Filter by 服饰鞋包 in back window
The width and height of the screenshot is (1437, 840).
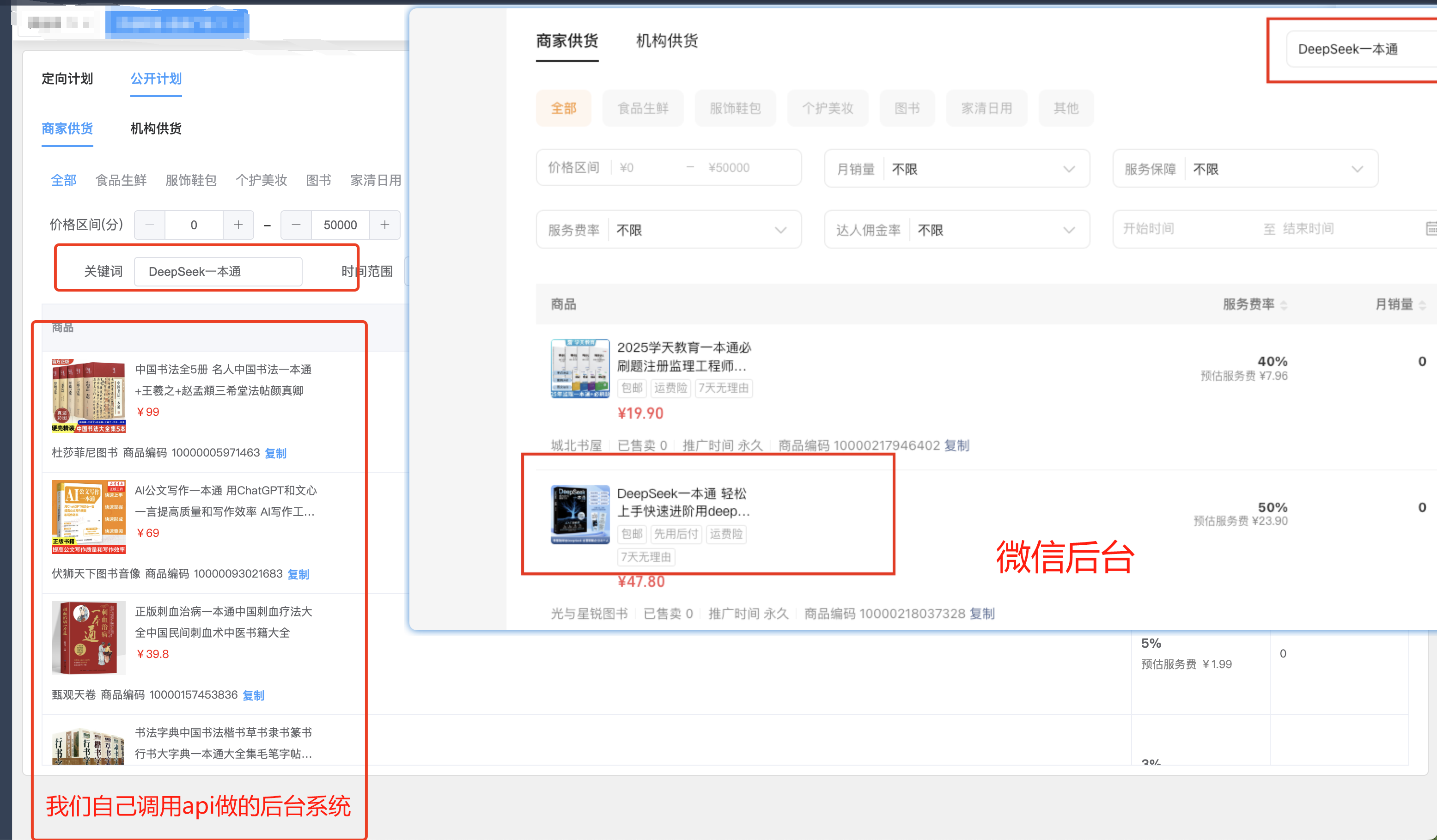[x=191, y=180]
